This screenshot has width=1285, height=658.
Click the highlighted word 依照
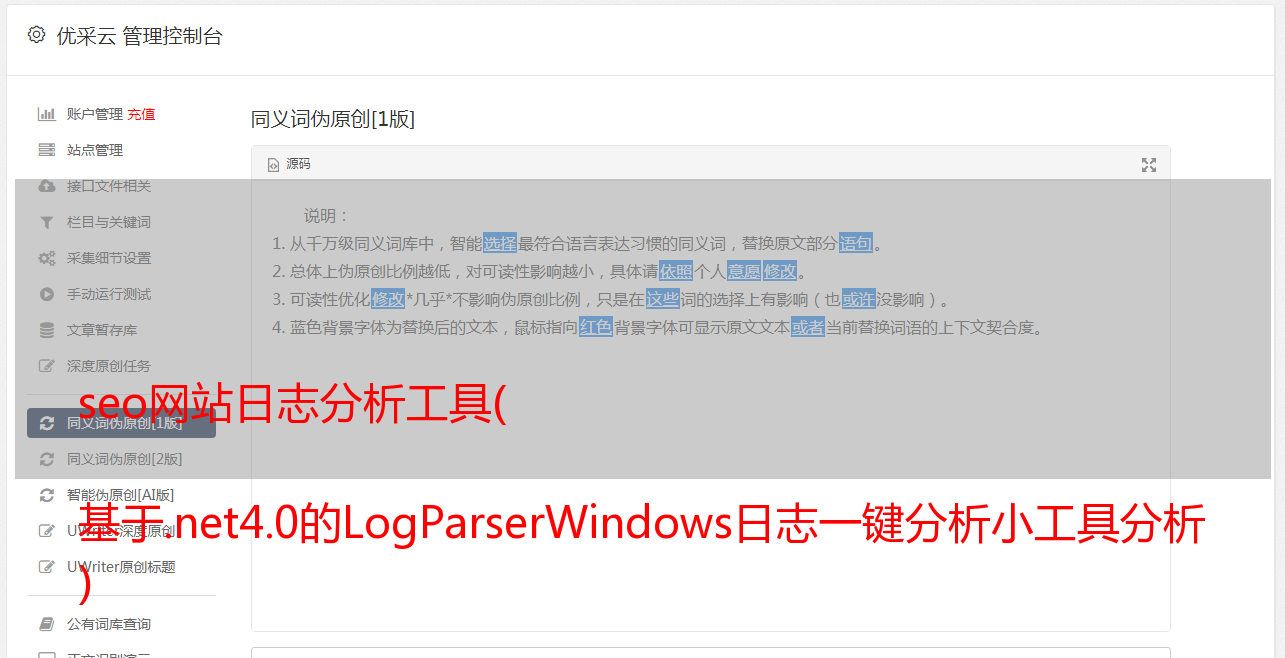[x=675, y=271]
